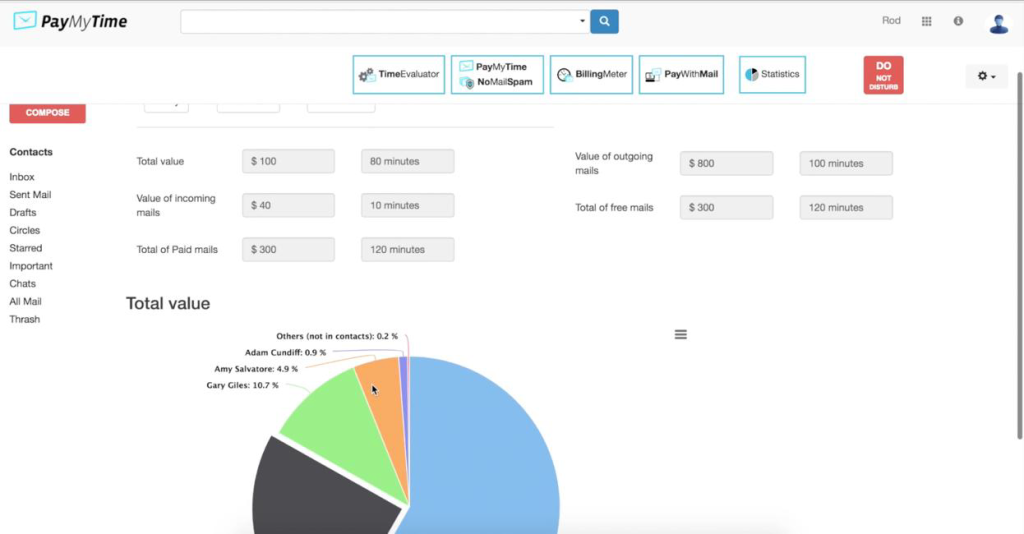Screen dimensions: 1024x534
Task: Open the PayWithMail tab
Action: (681, 74)
